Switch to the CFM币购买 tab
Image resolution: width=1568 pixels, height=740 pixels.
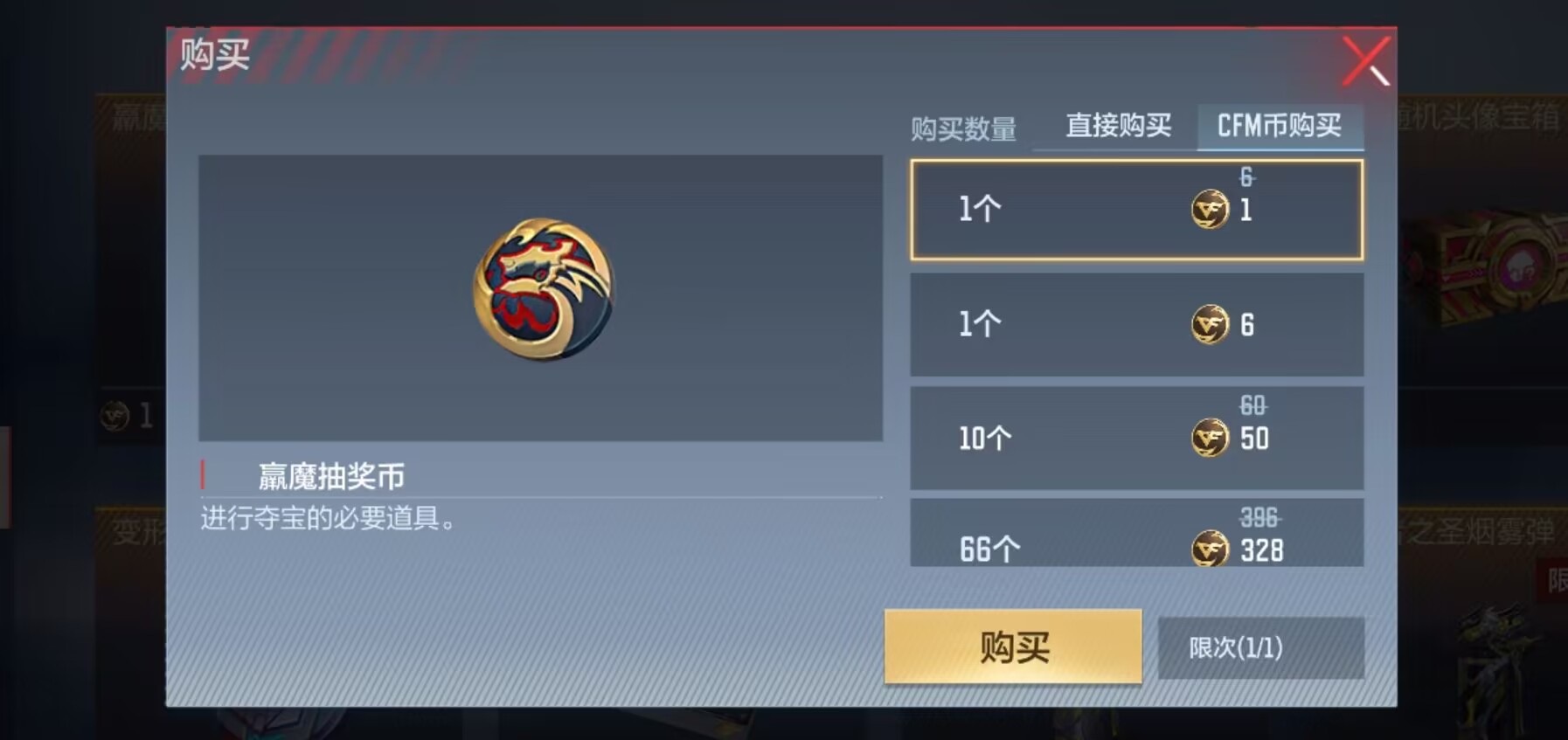1279,126
